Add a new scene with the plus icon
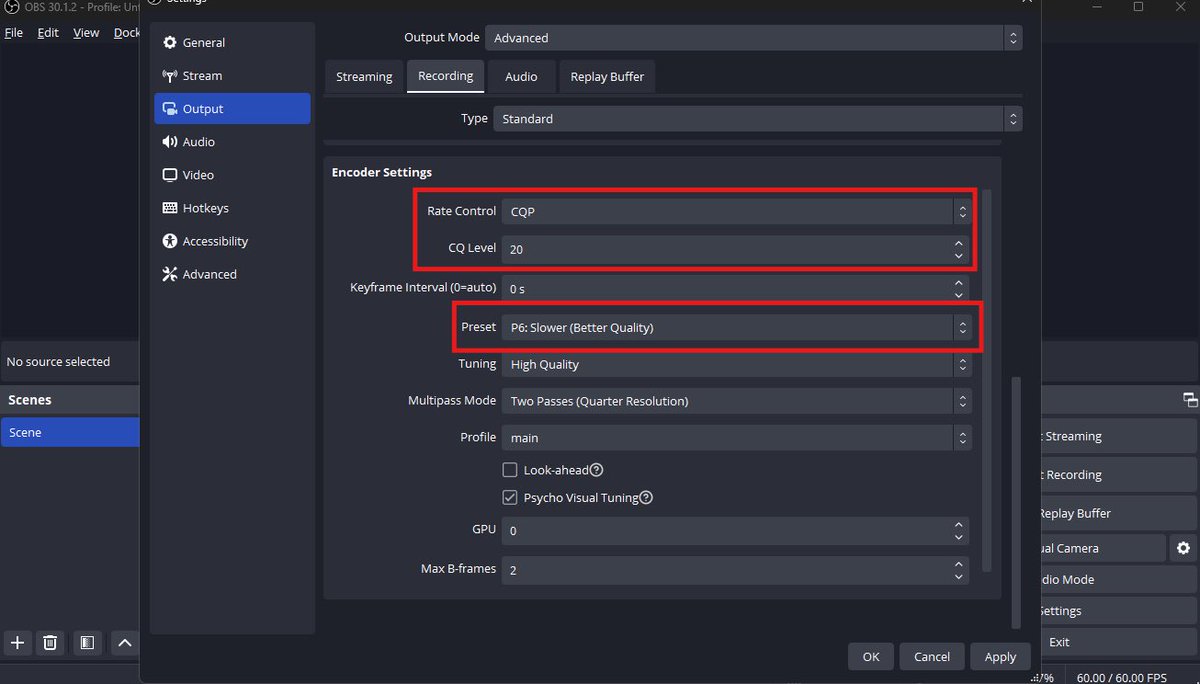Image resolution: width=1200 pixels, height=684 pixels. (x=16, y=643)
